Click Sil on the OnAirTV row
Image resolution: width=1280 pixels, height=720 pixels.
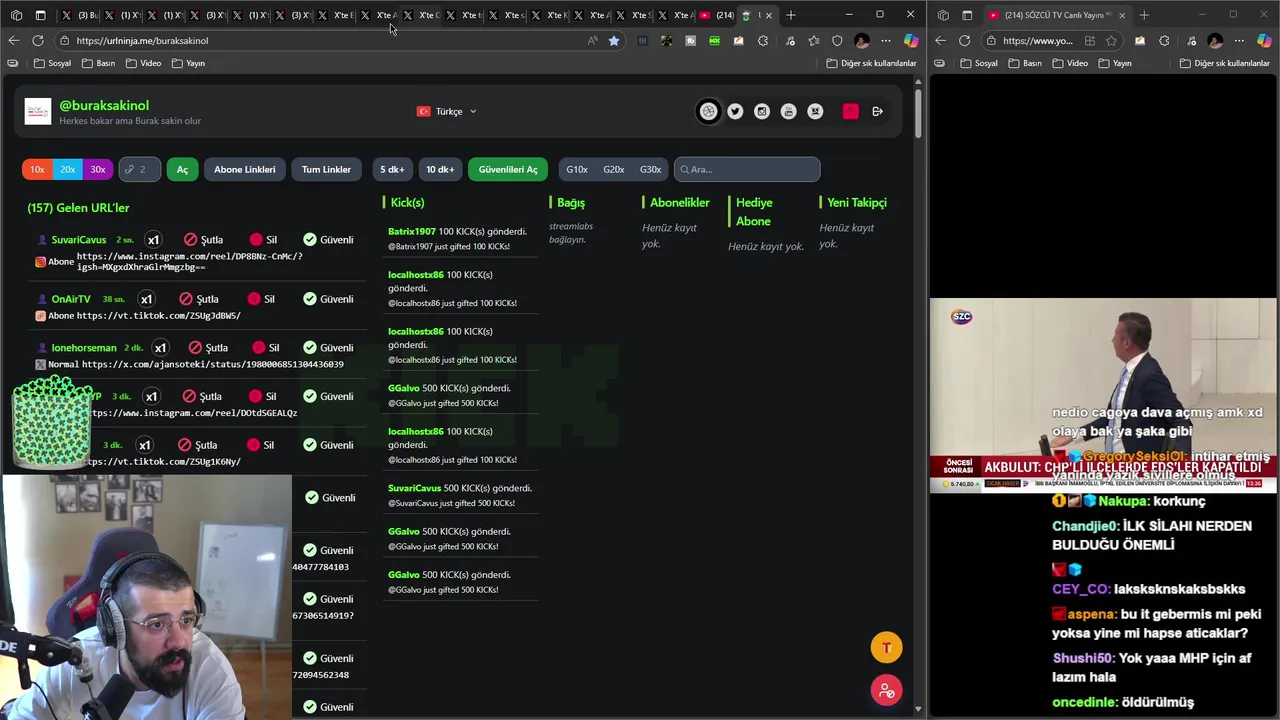(262, 299)
